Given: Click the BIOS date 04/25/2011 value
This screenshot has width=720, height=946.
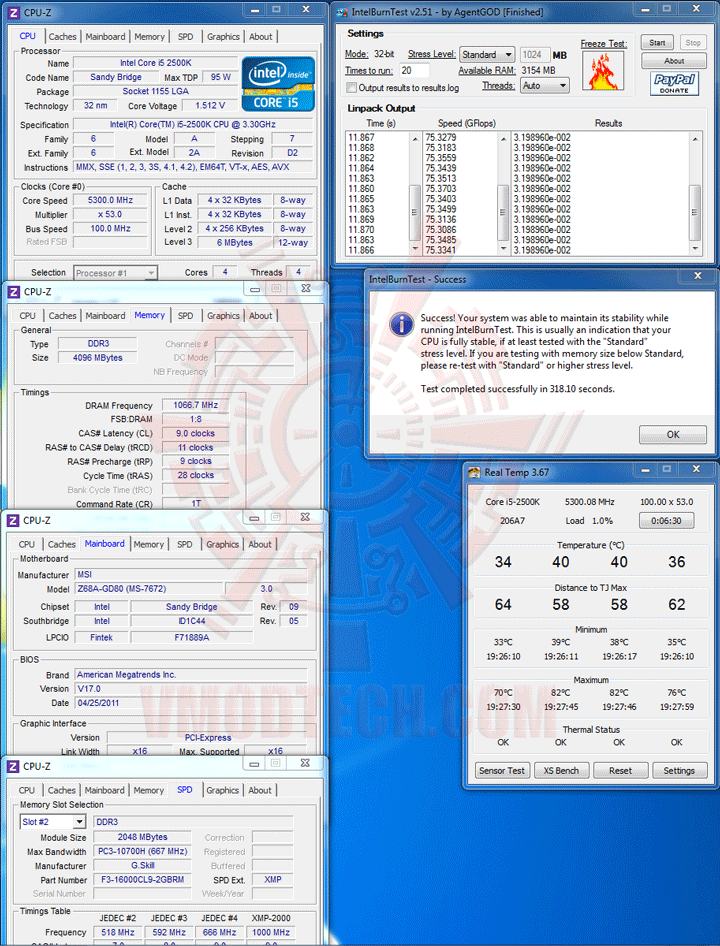Looking at the screenshot, I should coord(191,703).
